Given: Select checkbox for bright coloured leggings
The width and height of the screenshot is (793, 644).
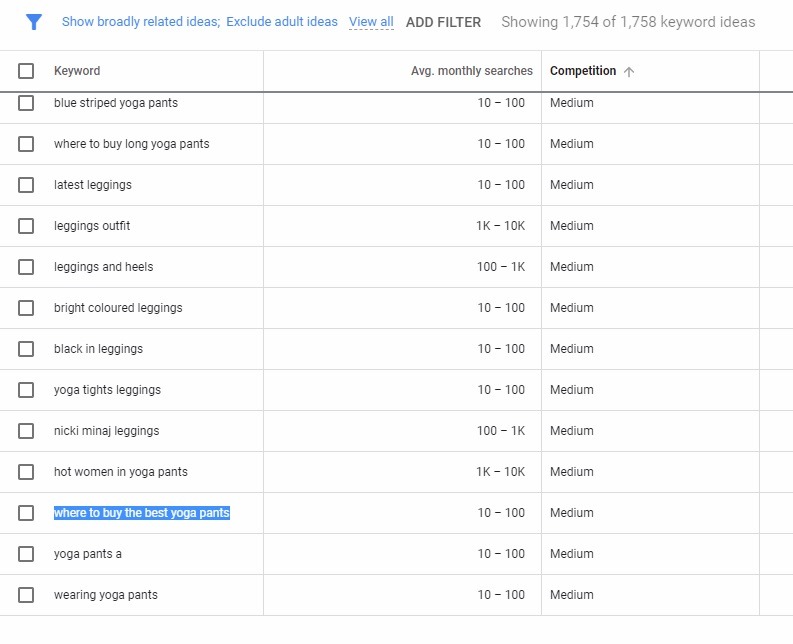Looking at the screenshot, I should pyautogui.click(x=26, y=308).
